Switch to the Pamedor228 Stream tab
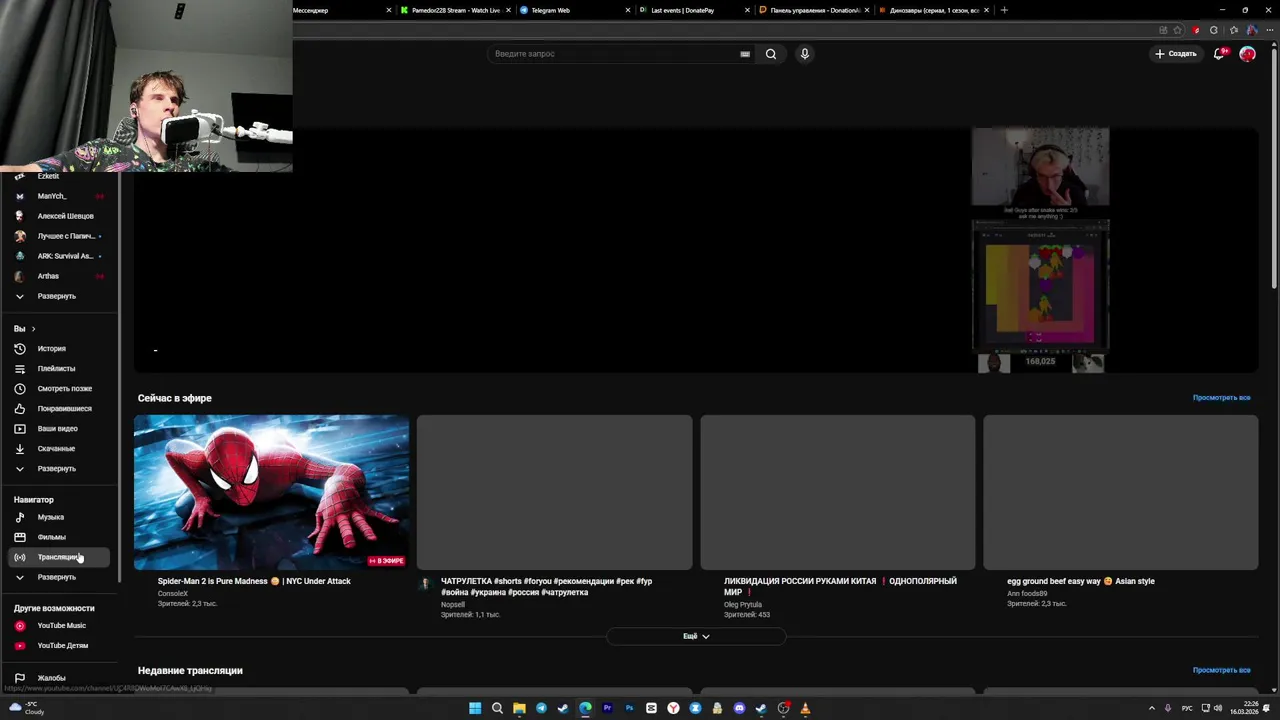Image resolution: width=1280 pixels, height=720 pixels. 456,10
